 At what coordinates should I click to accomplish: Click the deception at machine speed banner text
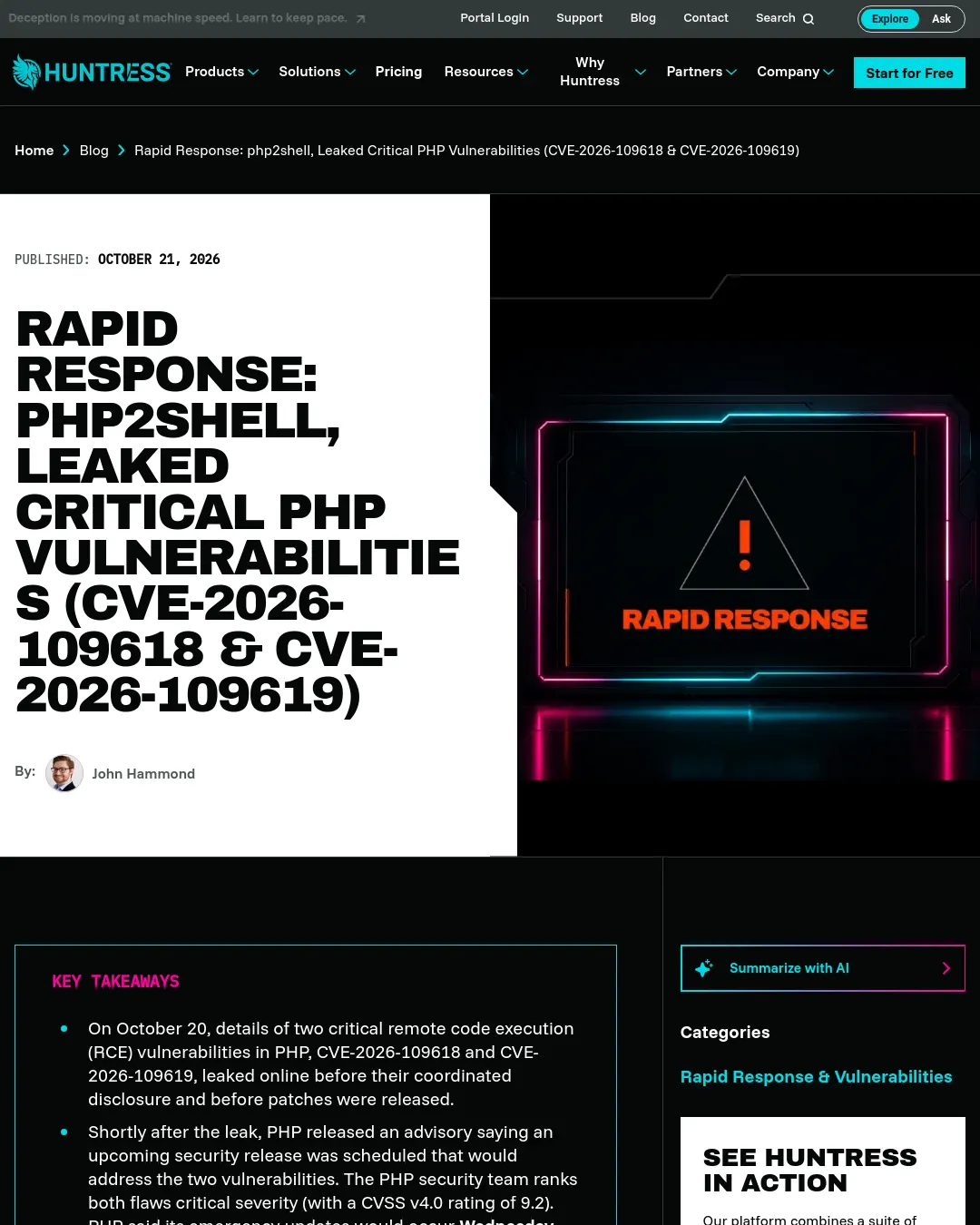point(178,18)
